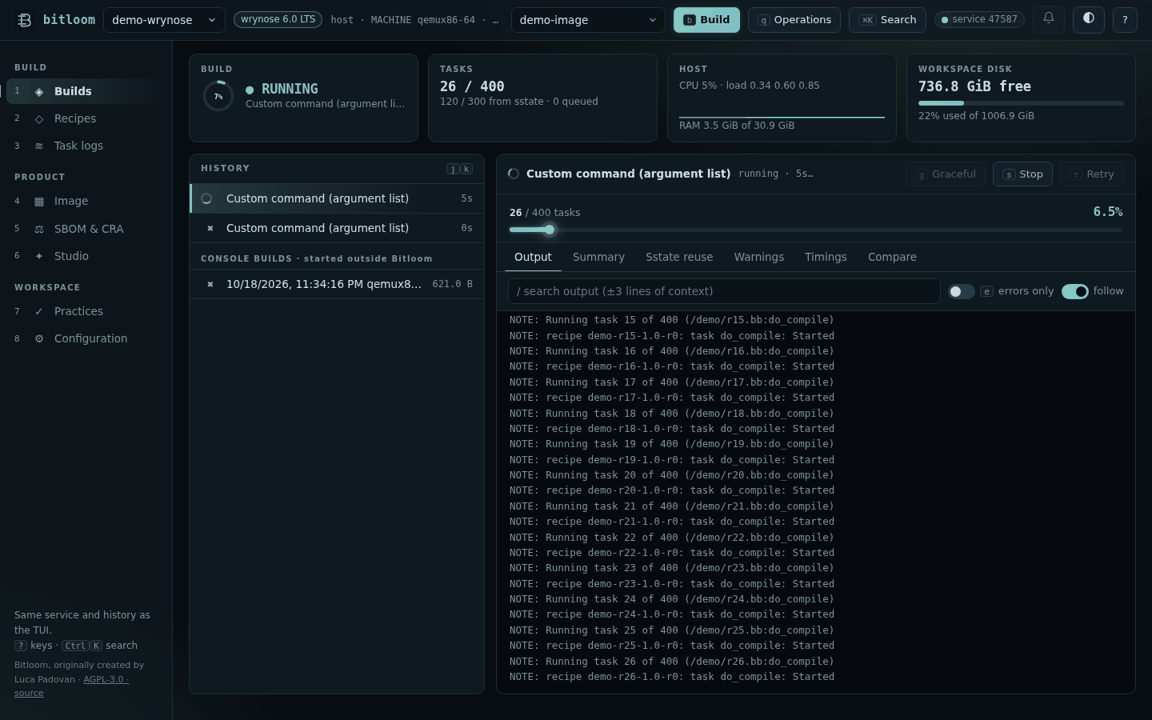Click the Studio sparkle icon
1152x720 pixels.
click(x=39, y=256)
